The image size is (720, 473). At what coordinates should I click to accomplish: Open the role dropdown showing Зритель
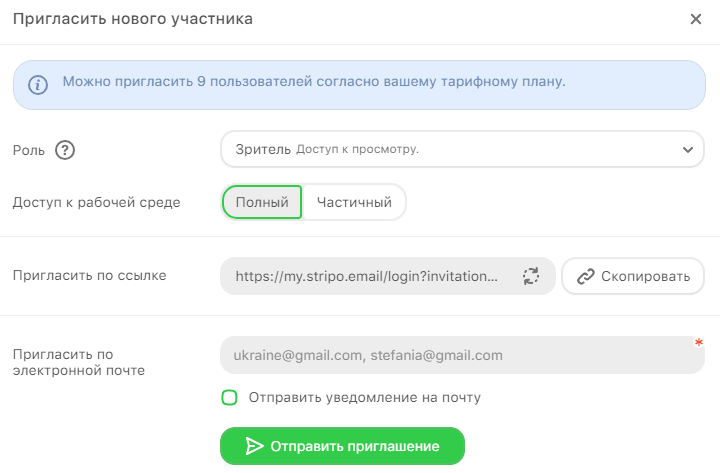point(462,149)
